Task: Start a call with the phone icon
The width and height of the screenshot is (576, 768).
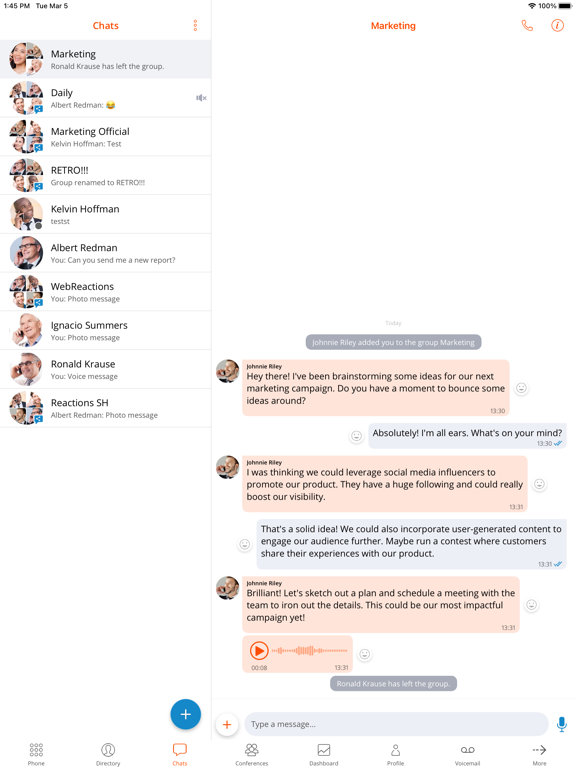Action: [527, 25]
